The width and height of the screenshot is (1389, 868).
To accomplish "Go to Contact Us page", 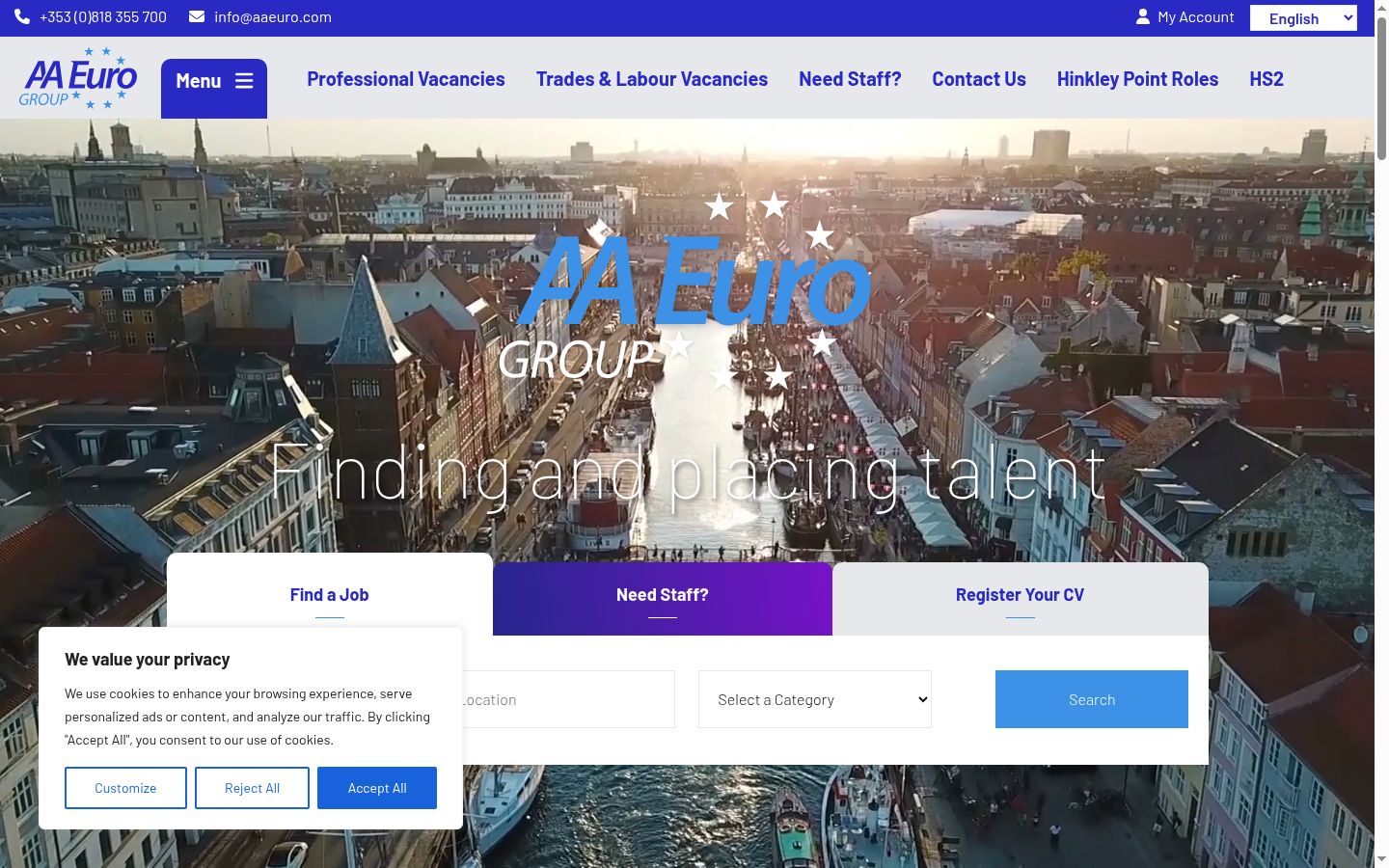I will pyautogui.click(x=979, y=79).
